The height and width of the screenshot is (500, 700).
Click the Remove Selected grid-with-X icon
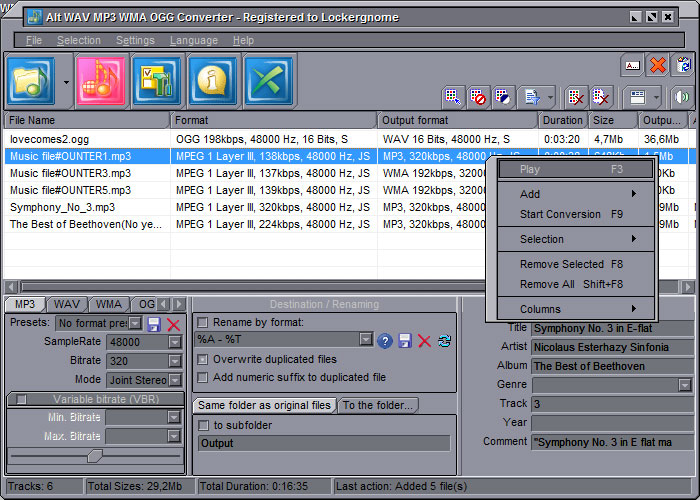[575, 97]
